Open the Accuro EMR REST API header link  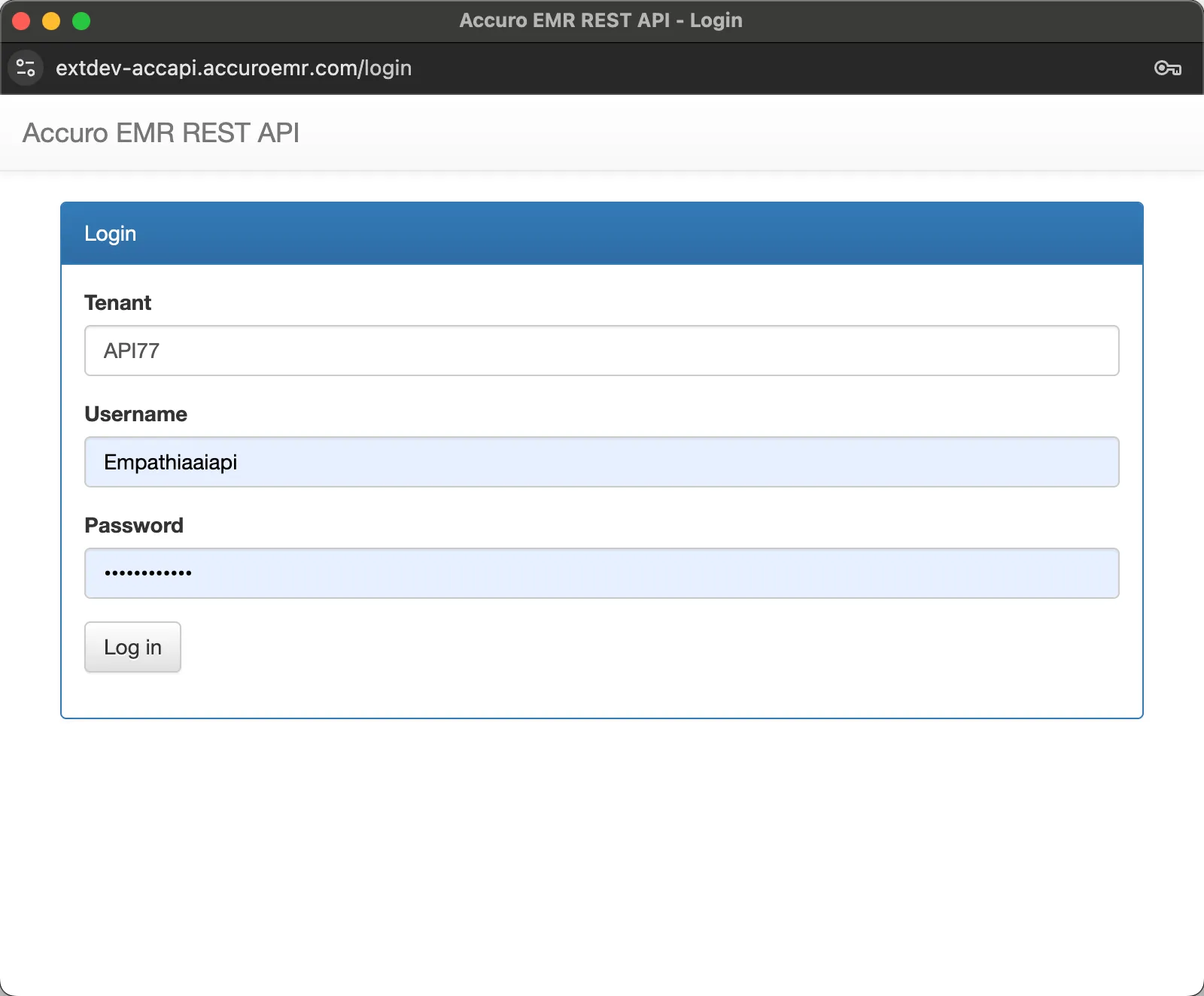point(161,132)
